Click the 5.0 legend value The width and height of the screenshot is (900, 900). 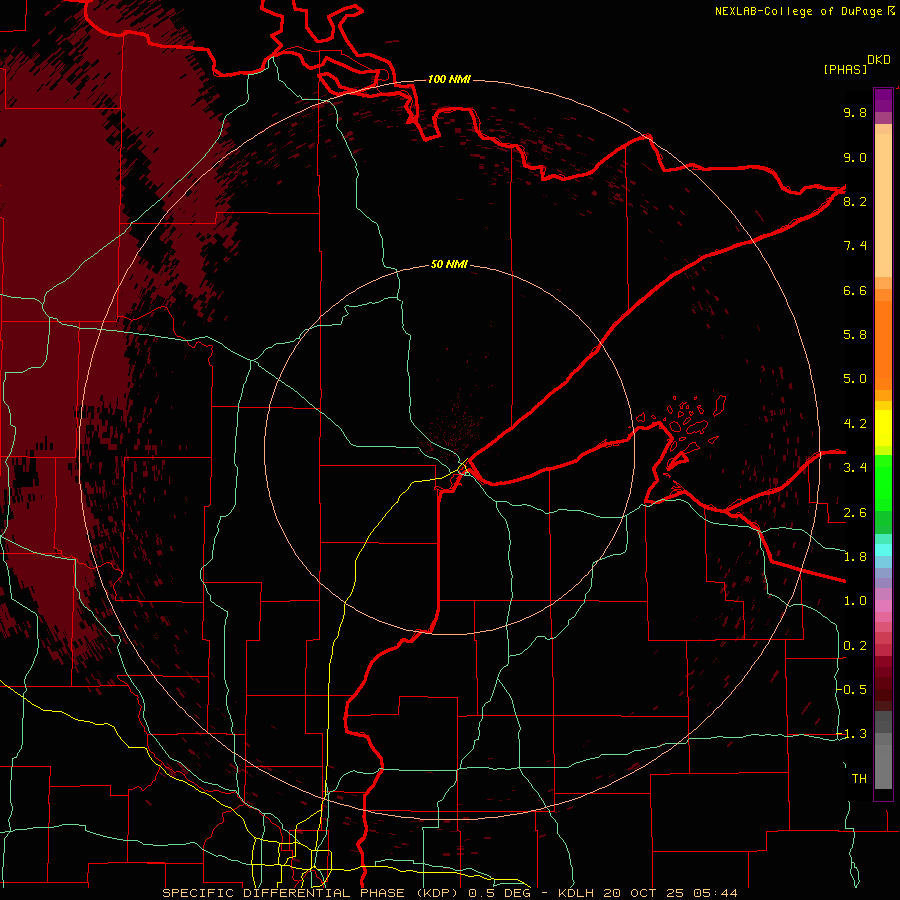coord(855,379)
